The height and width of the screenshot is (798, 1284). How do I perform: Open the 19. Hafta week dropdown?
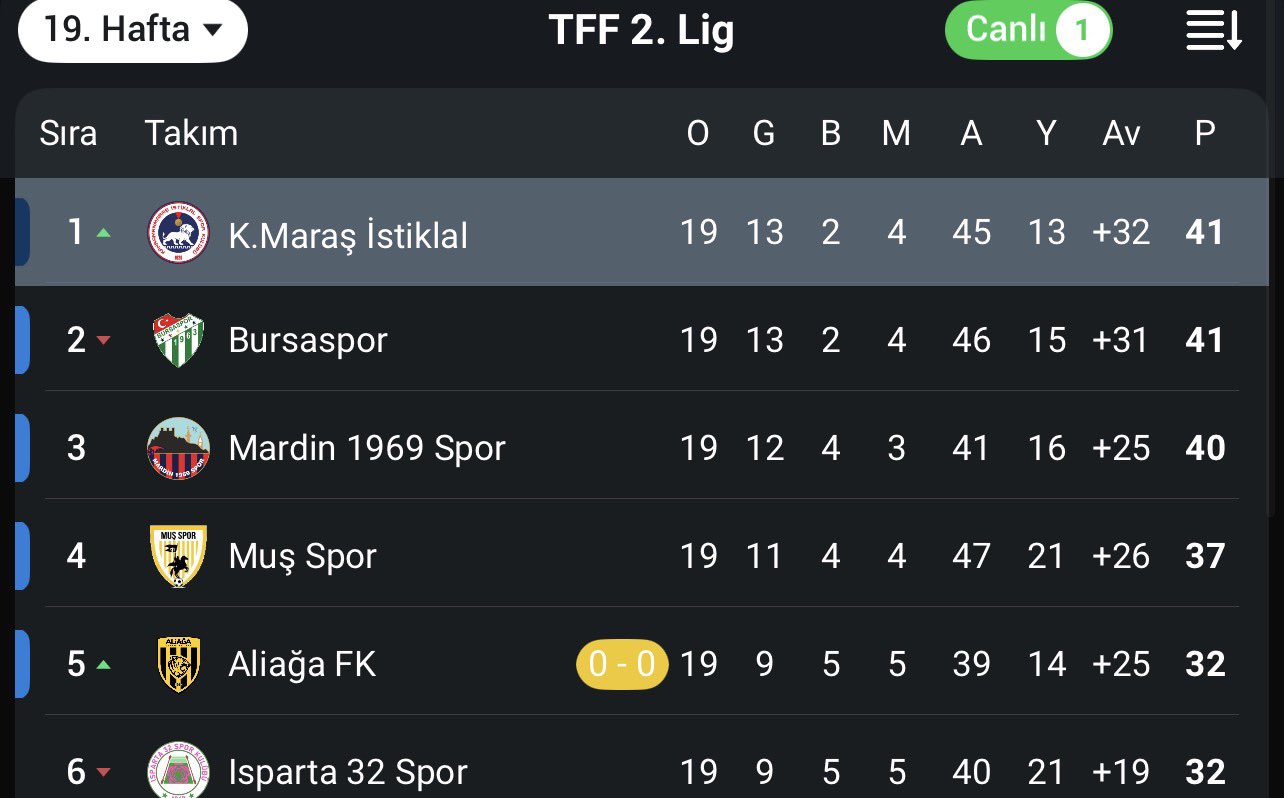pos(132,29)
